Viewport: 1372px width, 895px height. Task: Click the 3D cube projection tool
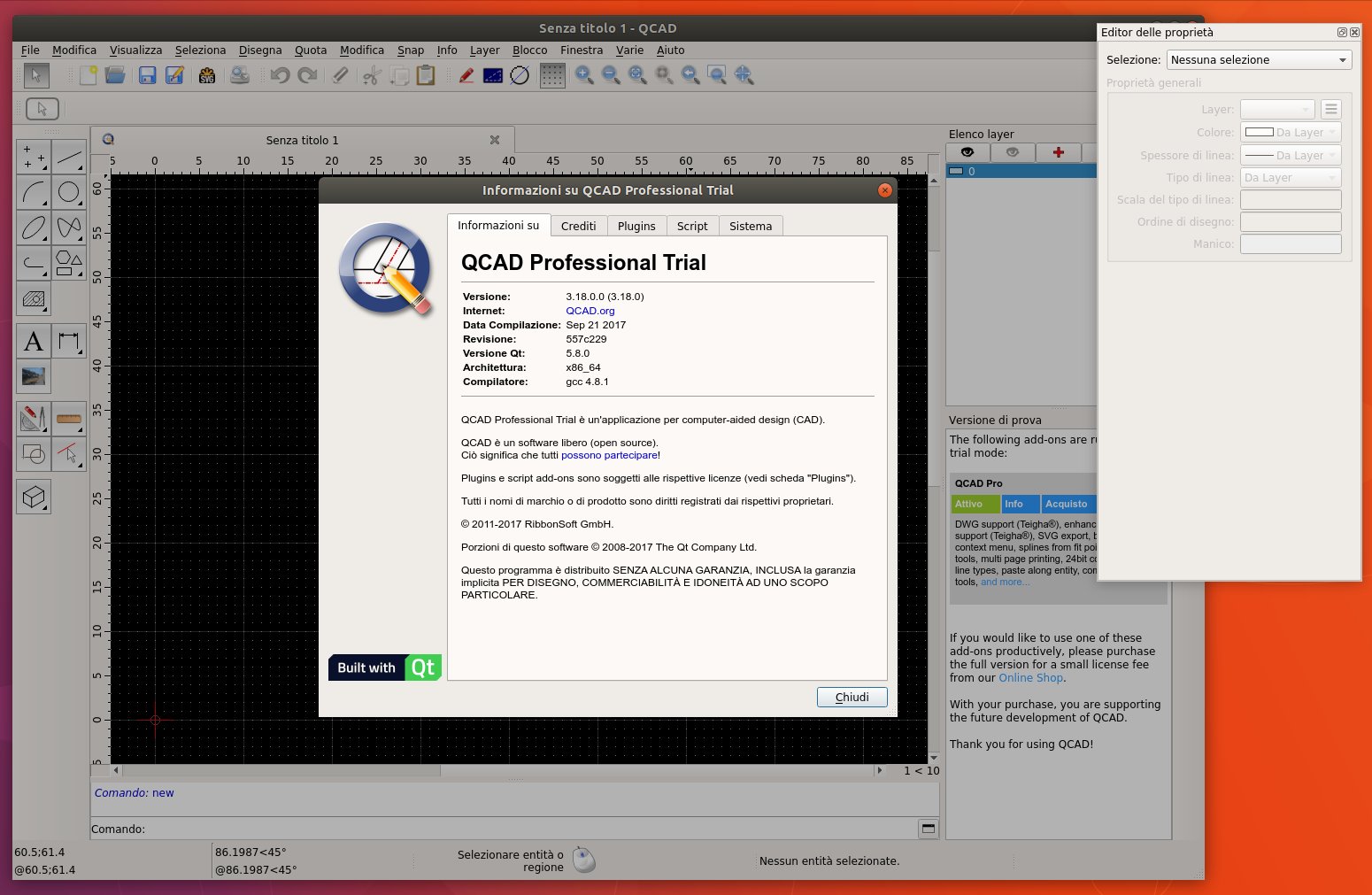(x=34, y=497)
